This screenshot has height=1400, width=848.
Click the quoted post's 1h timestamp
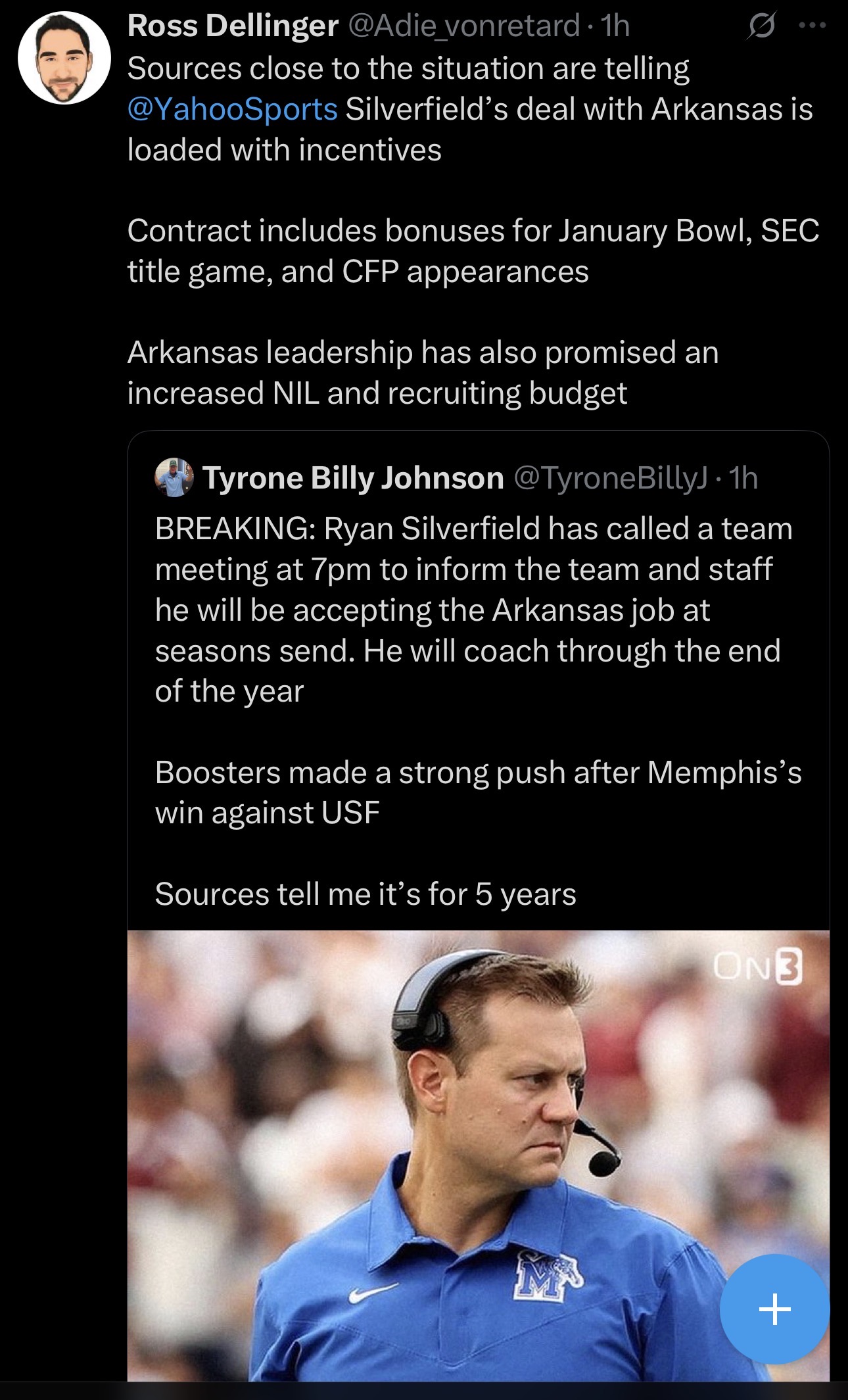pyautogui.click(x=744, y=478)
